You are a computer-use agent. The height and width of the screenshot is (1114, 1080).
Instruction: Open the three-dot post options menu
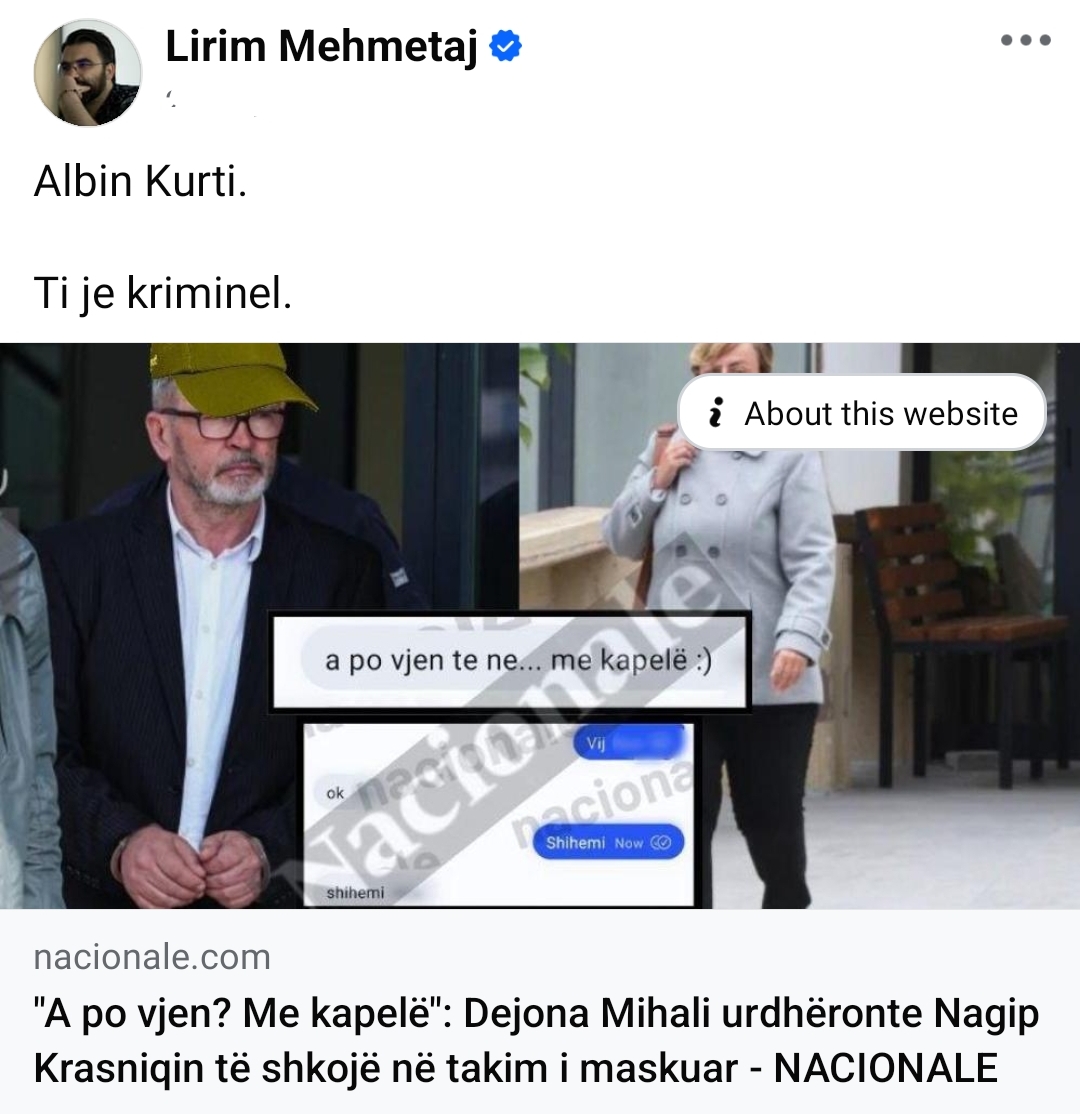coord(1025,40)
